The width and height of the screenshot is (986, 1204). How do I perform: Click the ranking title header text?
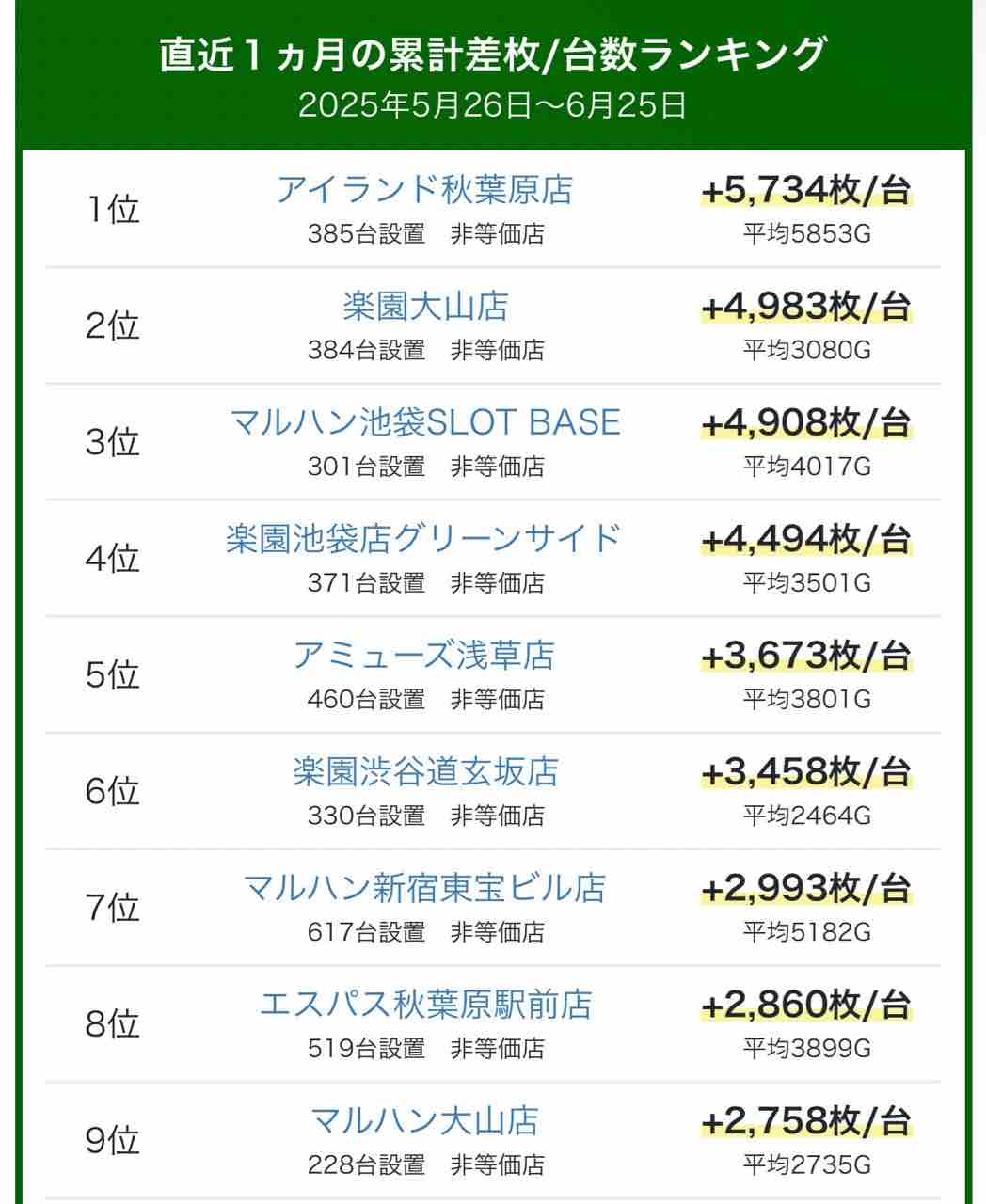492,55
